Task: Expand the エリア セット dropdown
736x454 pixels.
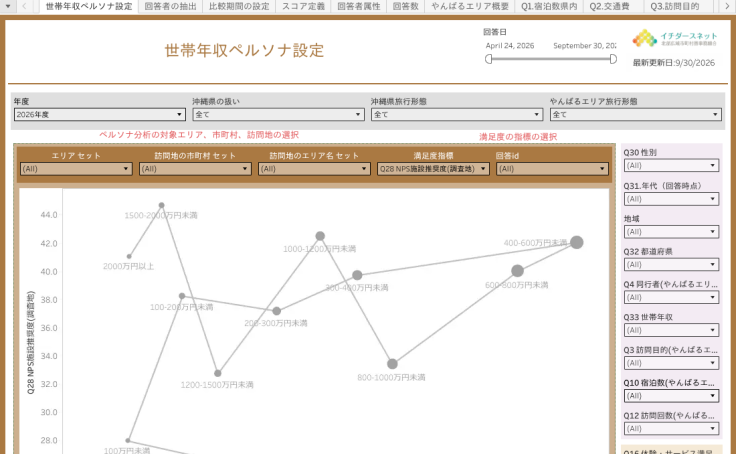Action: click(x=76, y=169)
